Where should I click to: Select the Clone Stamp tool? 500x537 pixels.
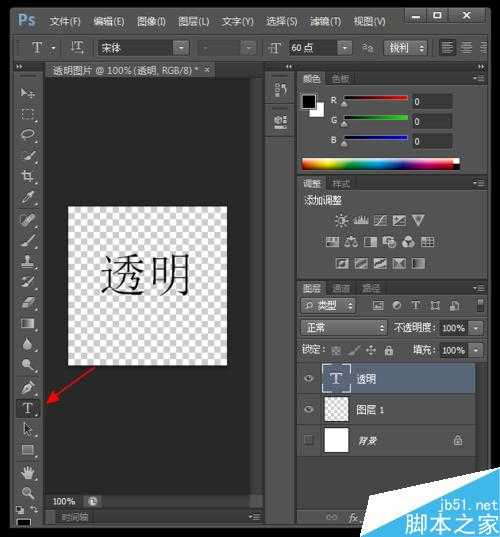tap(27, 261)
